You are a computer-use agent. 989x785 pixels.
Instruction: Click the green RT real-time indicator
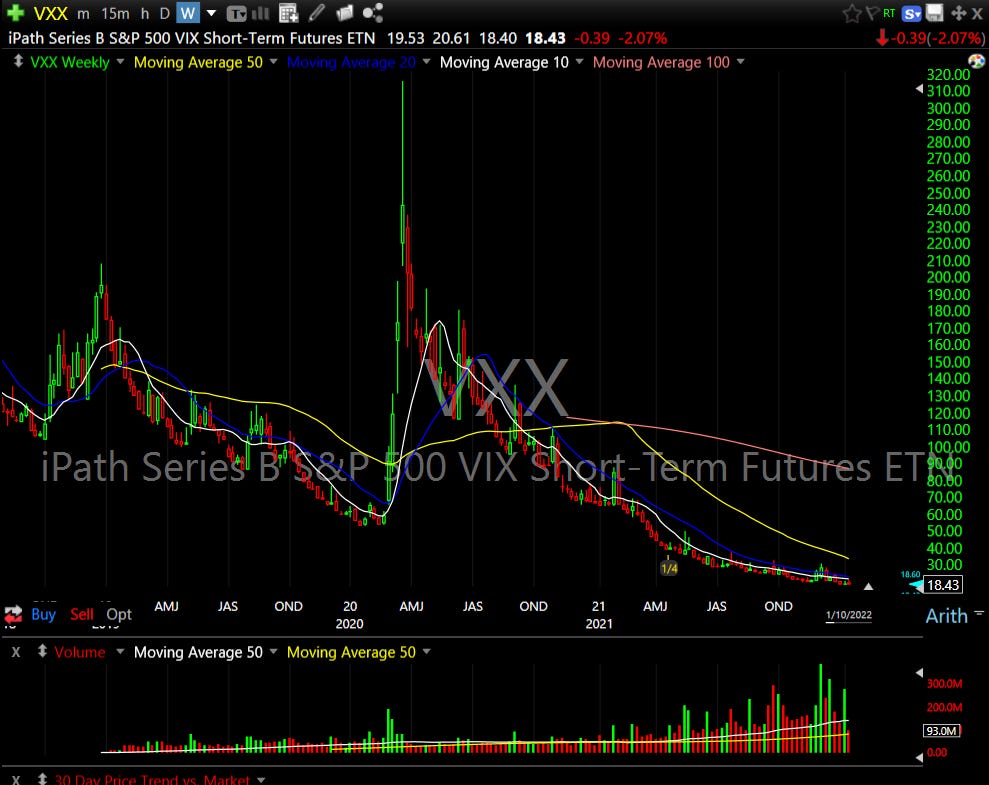pyautogui.click(x=889, y=13)
